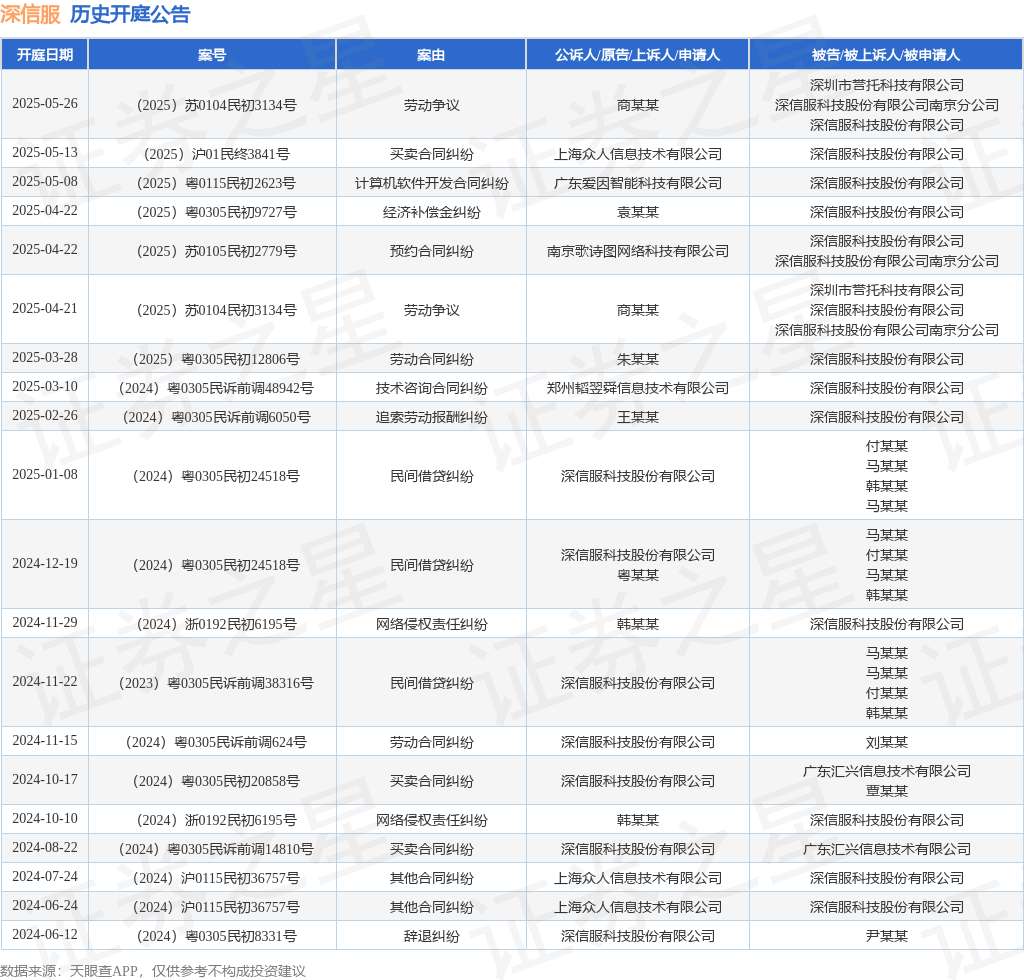Select defendant 尹某某

pos(886,936)
